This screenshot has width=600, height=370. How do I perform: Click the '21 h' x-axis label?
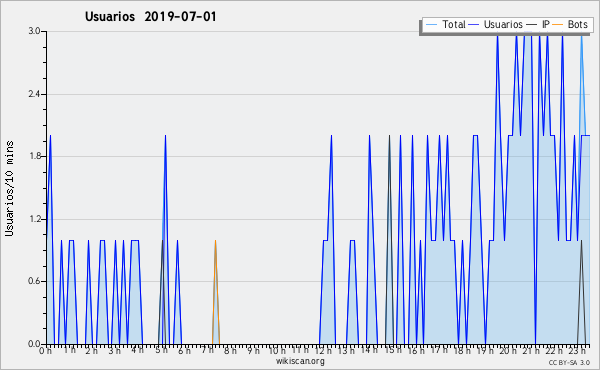click(x=532, y=350)
